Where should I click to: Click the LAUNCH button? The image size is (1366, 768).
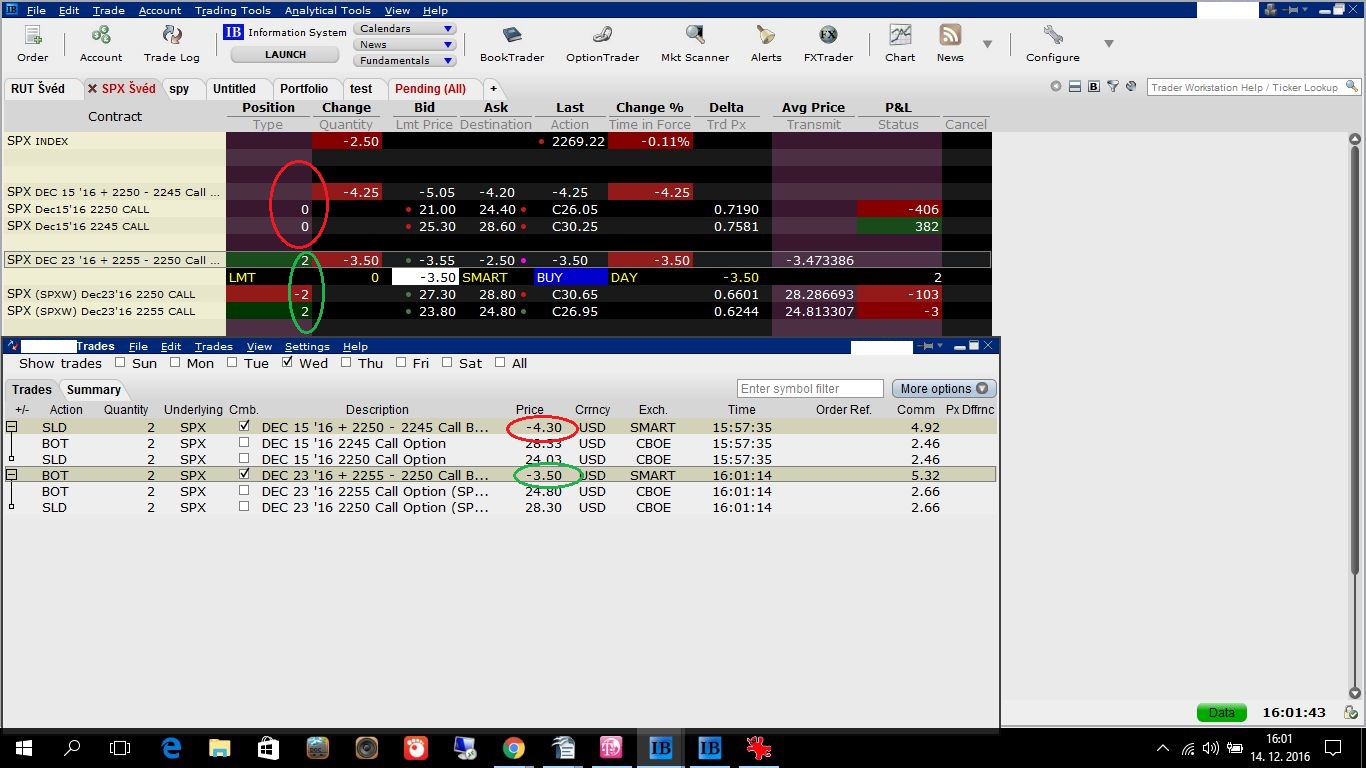285,55
